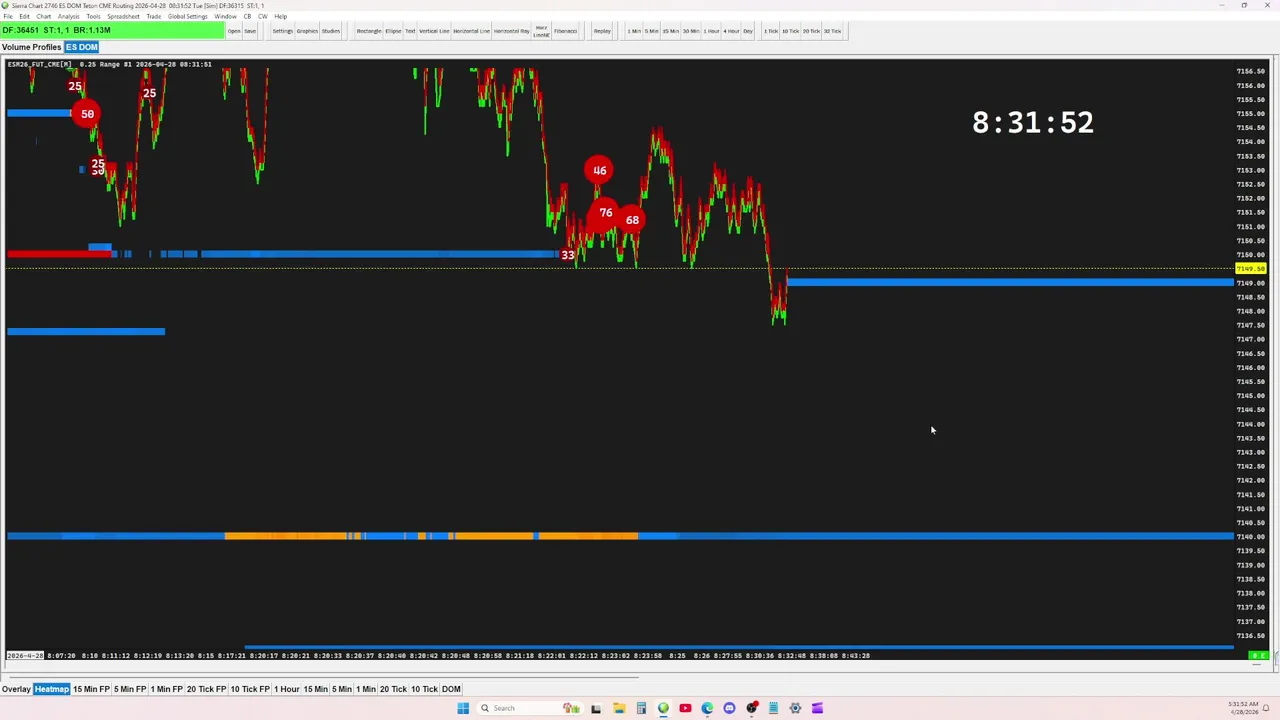Screen dimensions: 1280x720
Task: Switch to 30 Min timeframe in top toolbar
Action: pos(691,31)
